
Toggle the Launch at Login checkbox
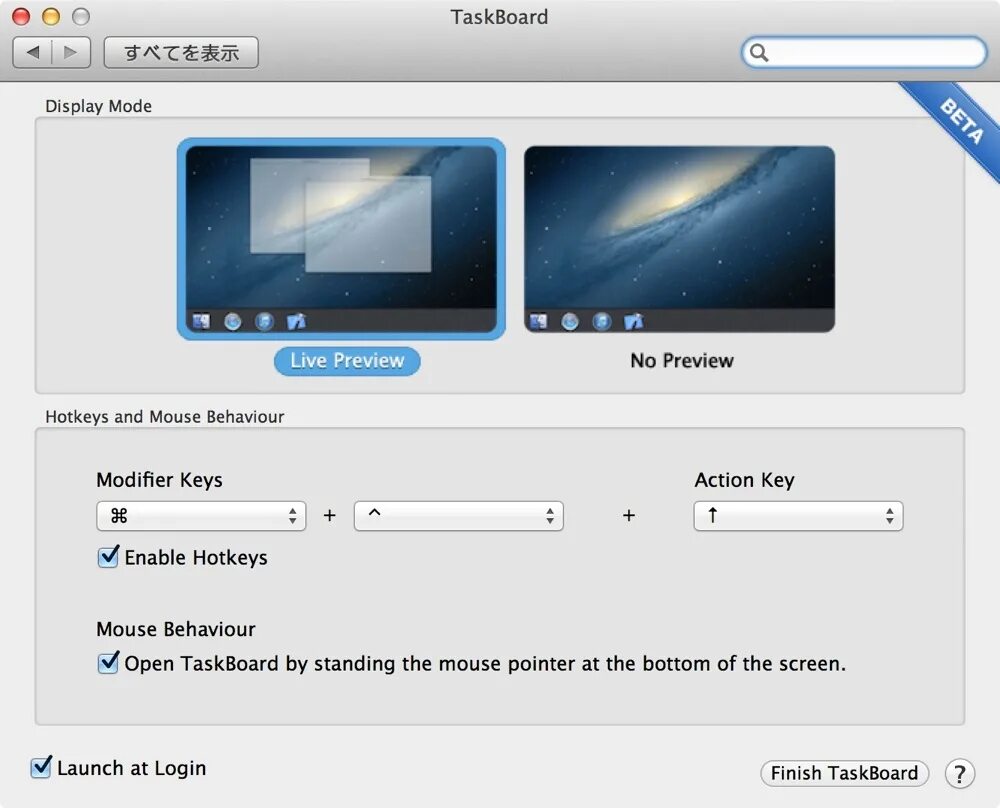41,767
